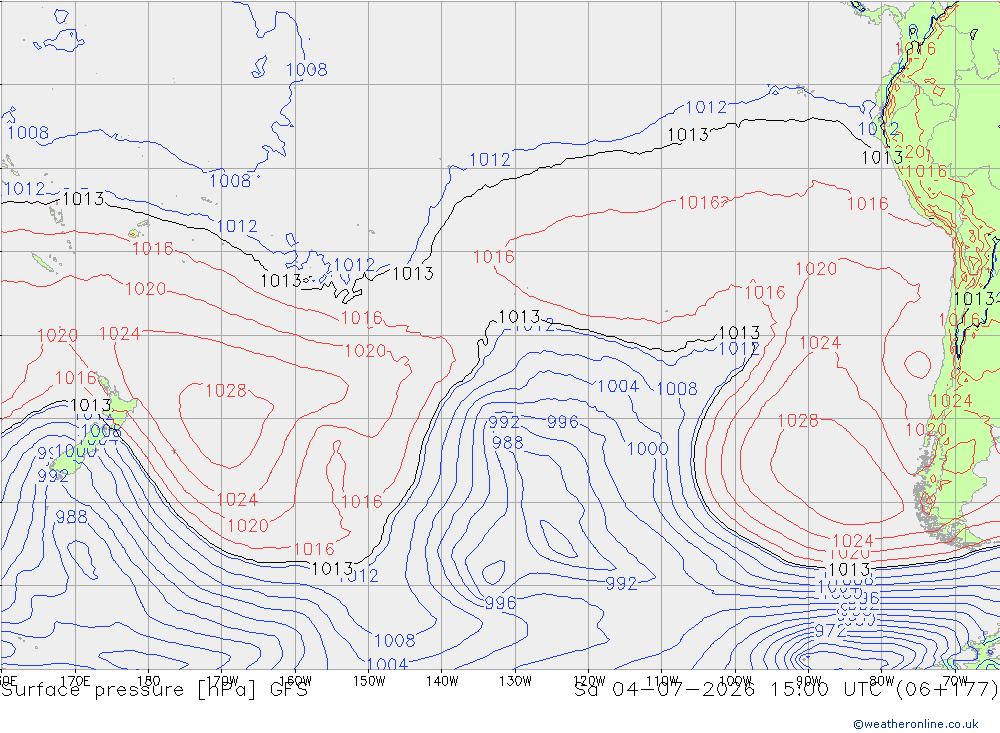The height and width of the screenshot is (733, 1000).
Task: Click the 1004 label at the map's bottom edge
Action: coord(387,664)
